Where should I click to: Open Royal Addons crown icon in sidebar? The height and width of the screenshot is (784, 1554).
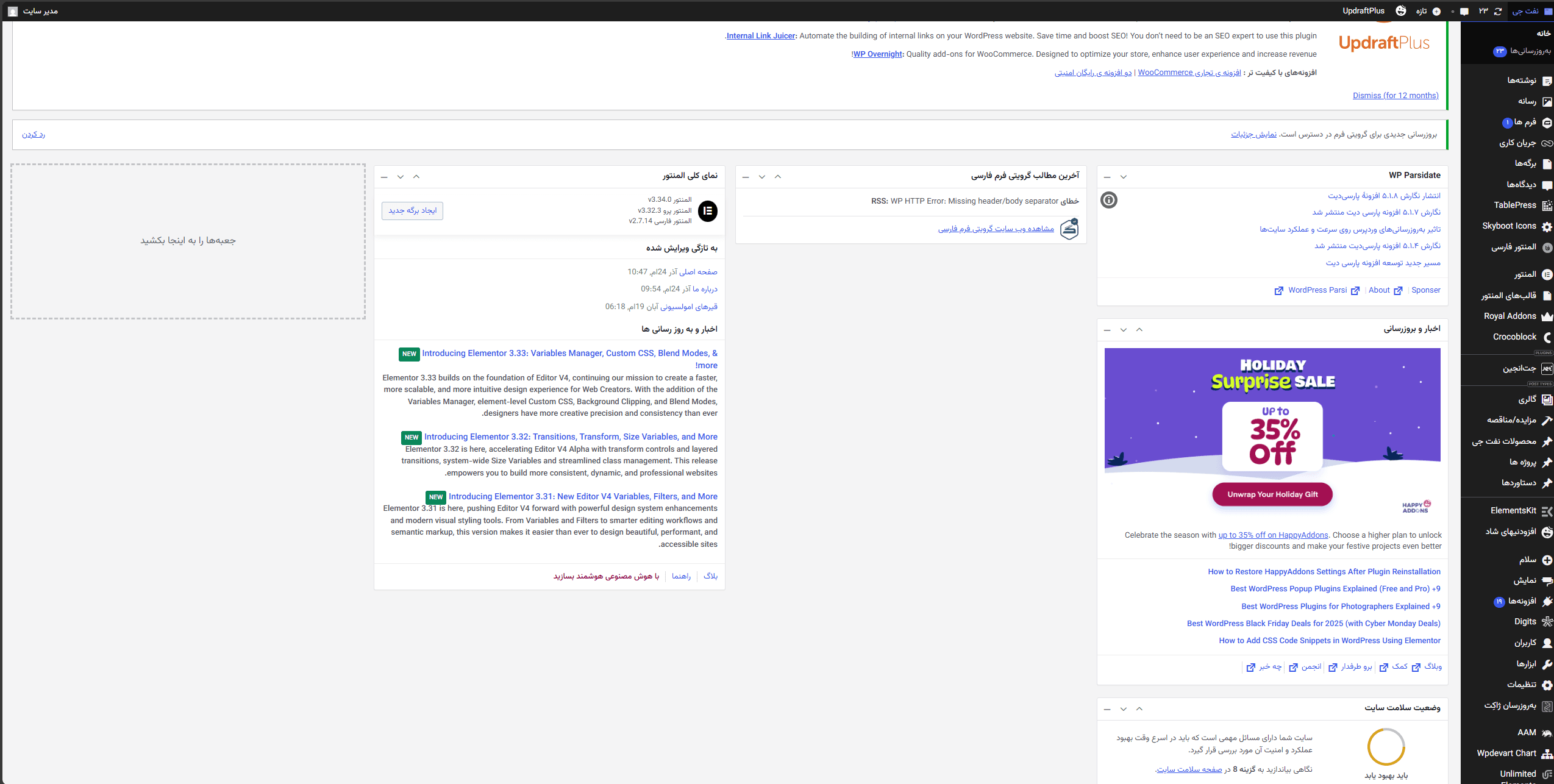coord(1547,316)
